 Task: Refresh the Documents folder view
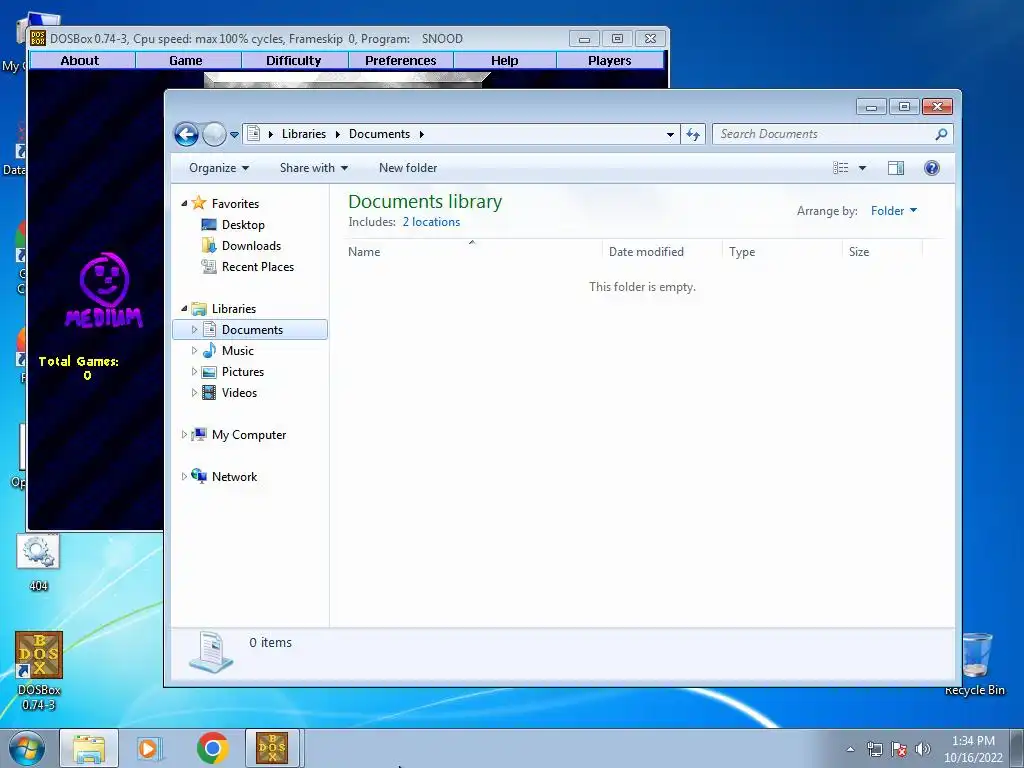[692, 135]
